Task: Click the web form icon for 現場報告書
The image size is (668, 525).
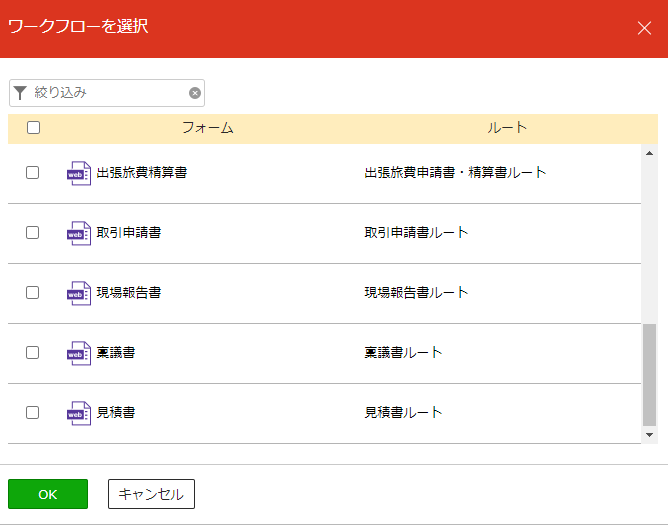Action: pyautogui.click(x=79, y=293)
